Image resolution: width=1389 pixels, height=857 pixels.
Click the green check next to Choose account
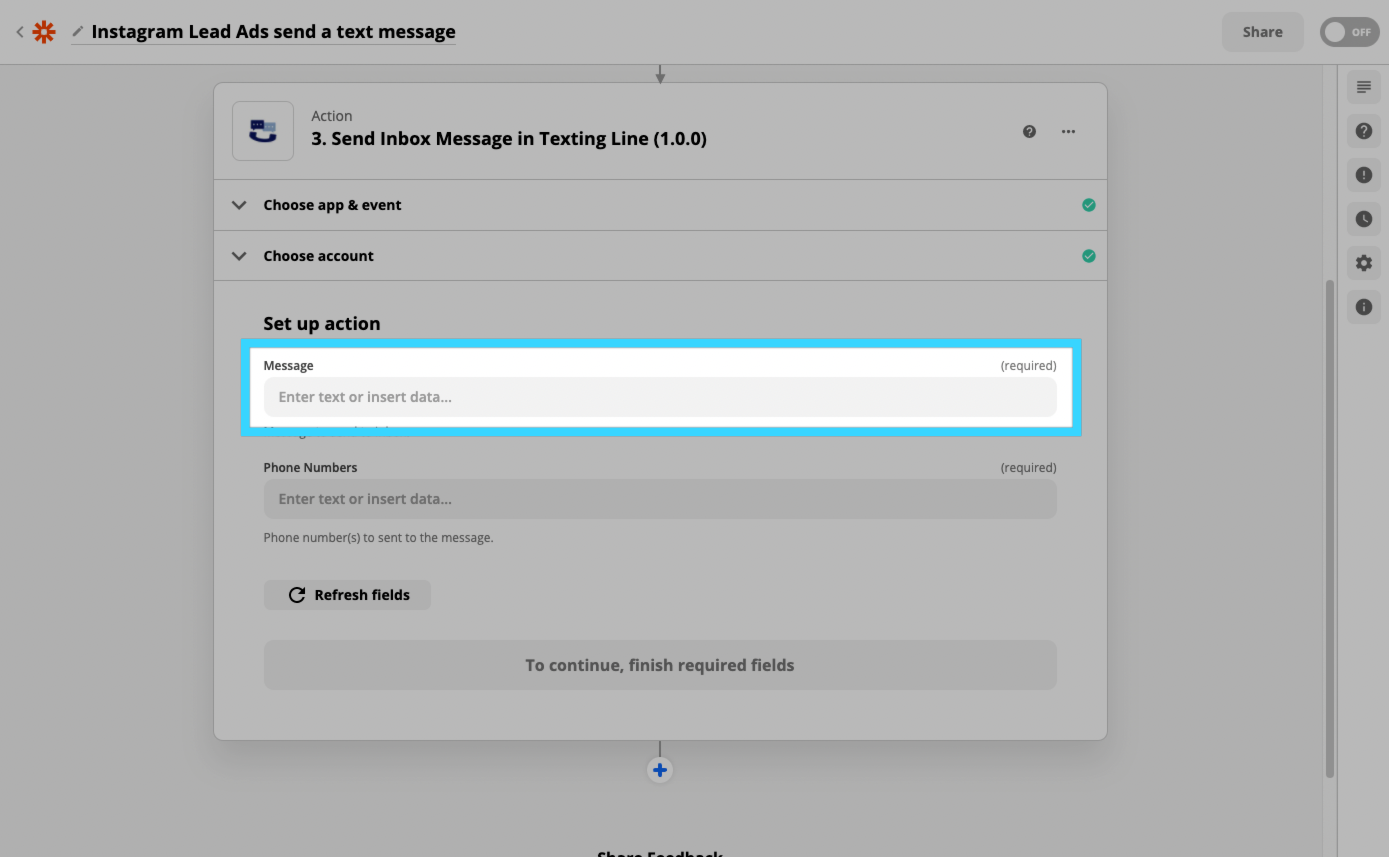[1088, 256]
